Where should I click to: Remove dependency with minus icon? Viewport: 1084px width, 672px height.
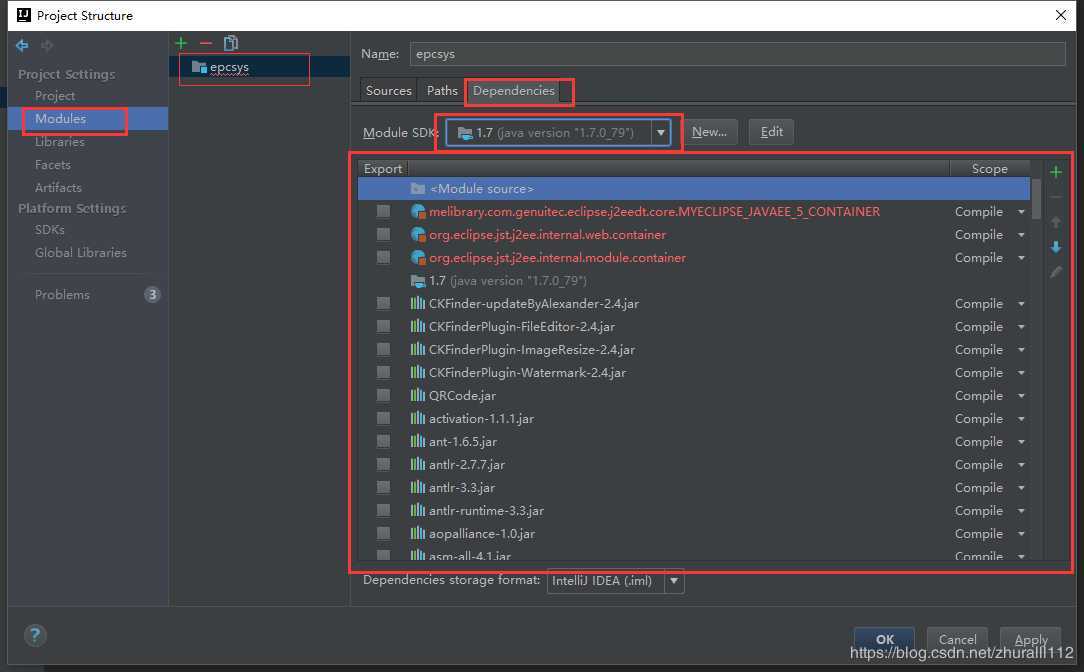[x=1056, y=197]
